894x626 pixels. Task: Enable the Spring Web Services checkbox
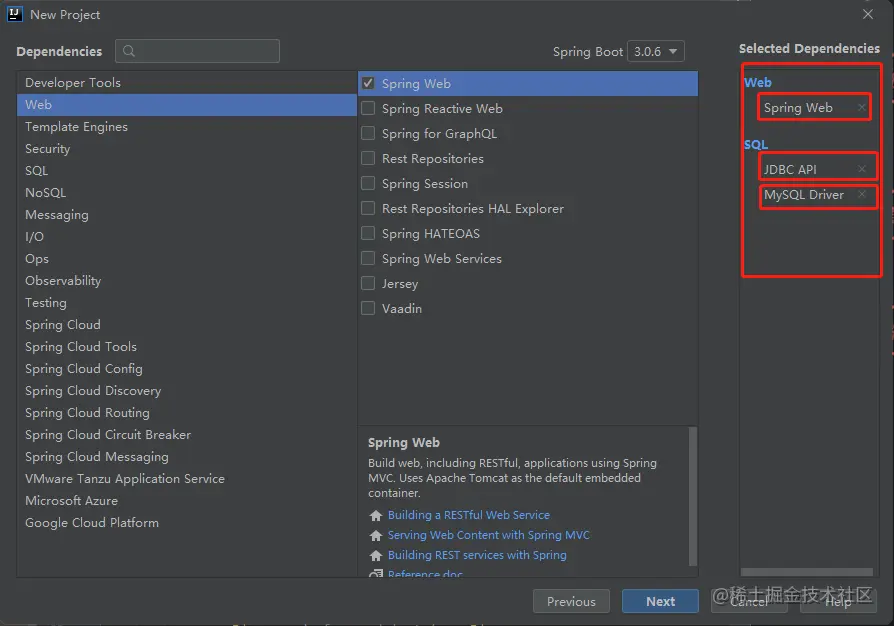pyautogui.click(x=368, y=259)
